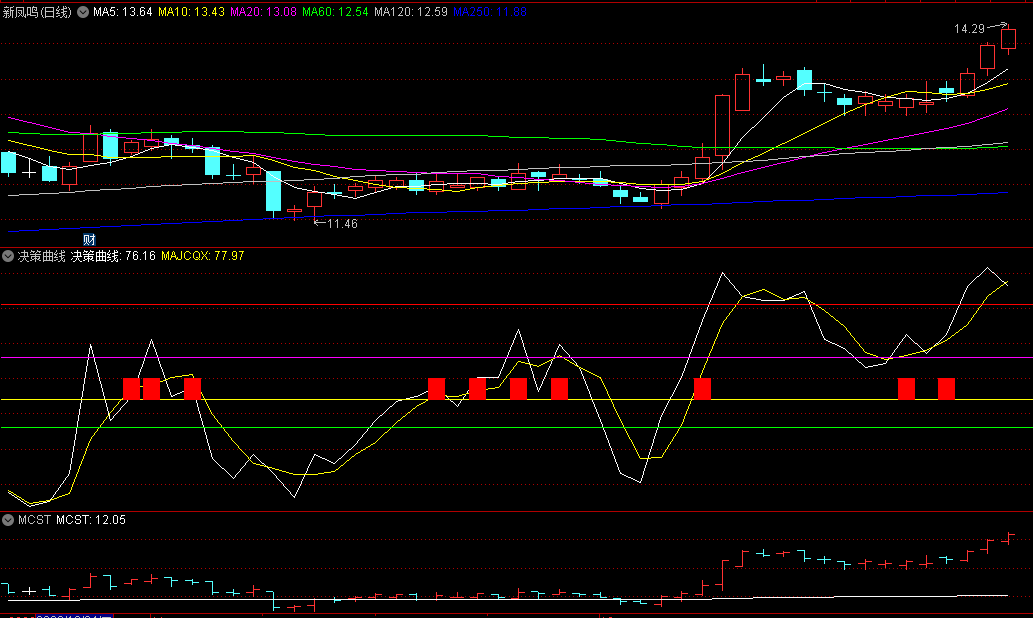The height and width of the screenshot is (618, 1033).
Task: Select the rightmost red signal block in 决策曲线
Action: [x=946, y=389]
